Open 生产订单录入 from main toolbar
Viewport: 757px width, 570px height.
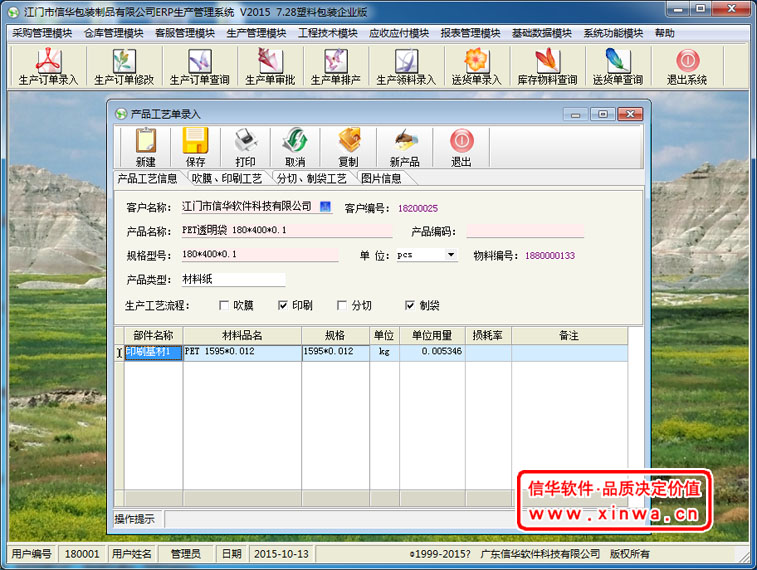click(x=48, y=66)
